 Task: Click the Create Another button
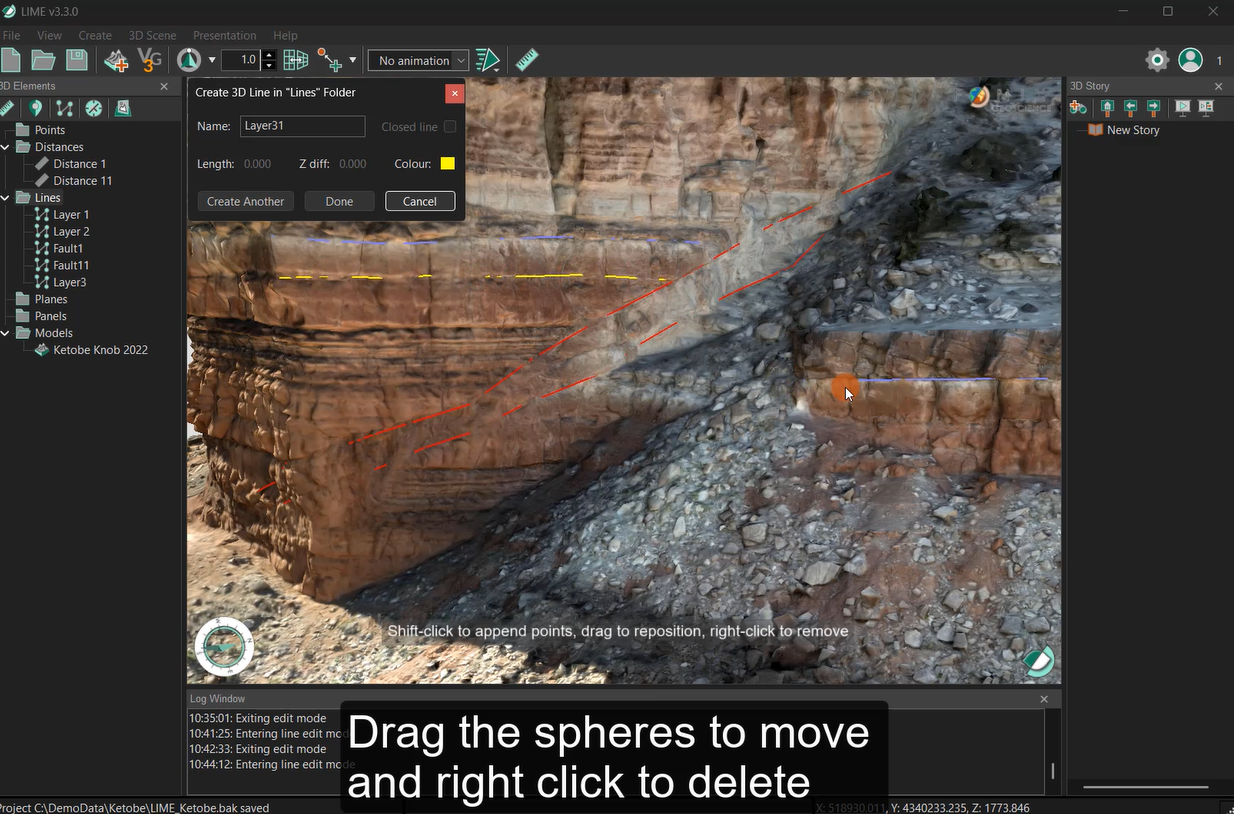(245, 201)
